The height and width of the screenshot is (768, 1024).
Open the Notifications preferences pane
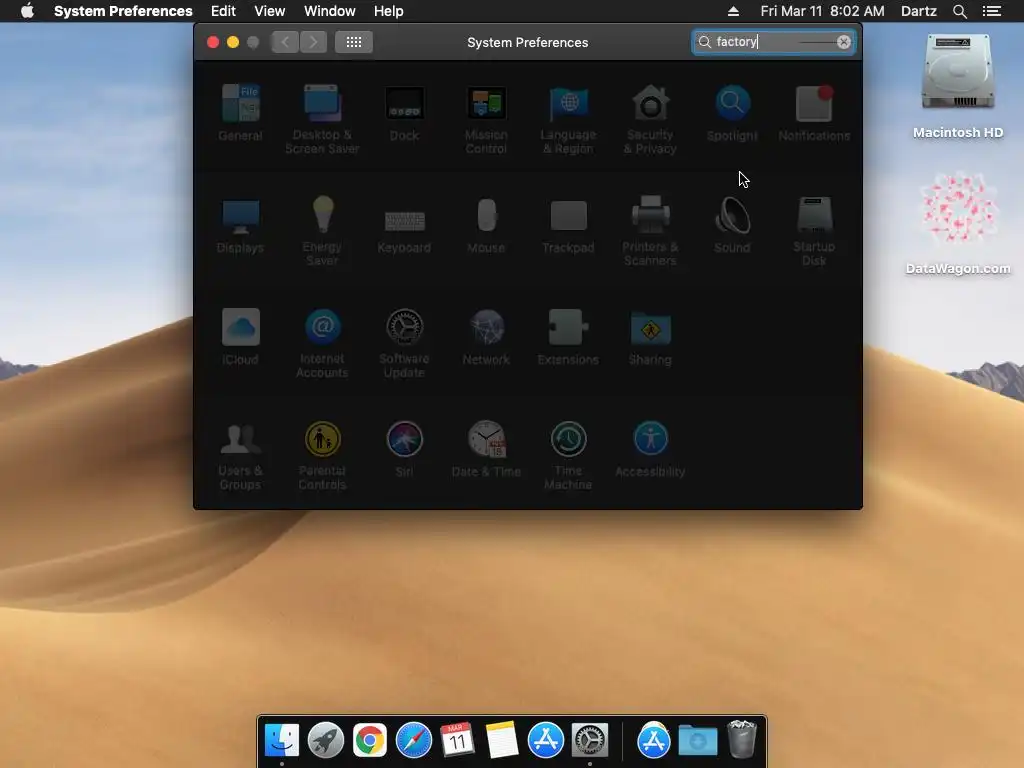click(814, 113)
